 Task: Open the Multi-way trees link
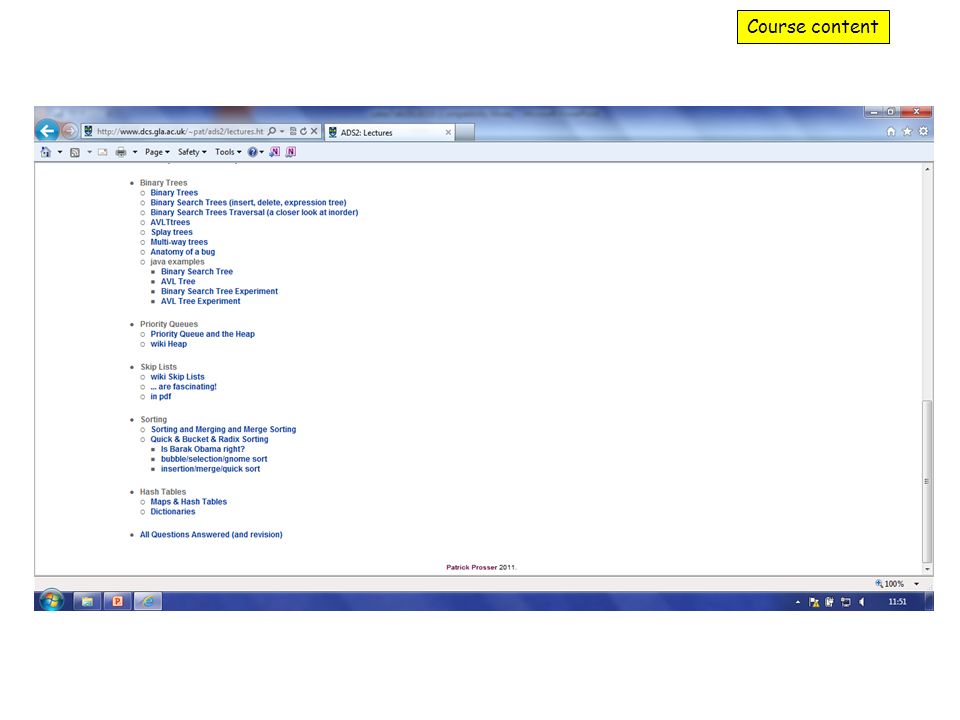(179, 242)
